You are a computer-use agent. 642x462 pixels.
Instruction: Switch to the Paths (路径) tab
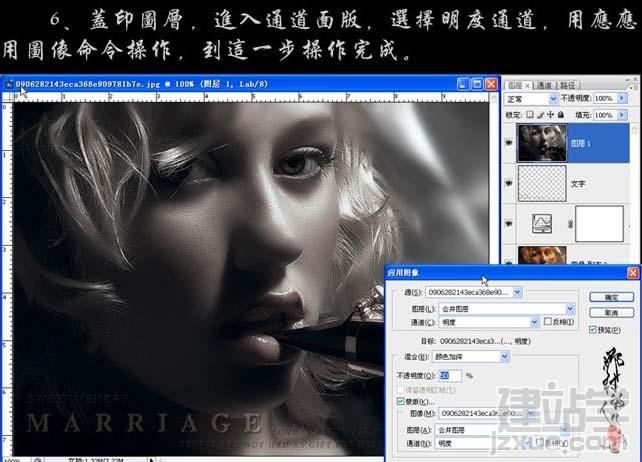(x=567, y=85)
